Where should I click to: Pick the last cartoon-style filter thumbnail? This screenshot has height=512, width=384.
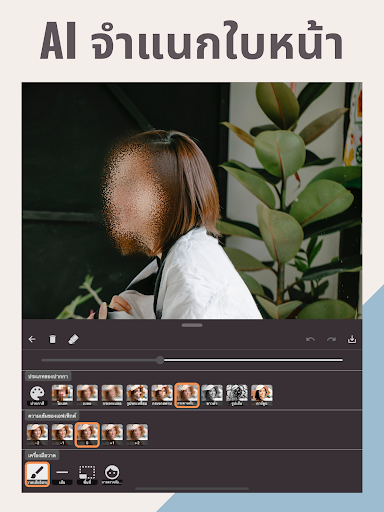[x=262, y=395]
